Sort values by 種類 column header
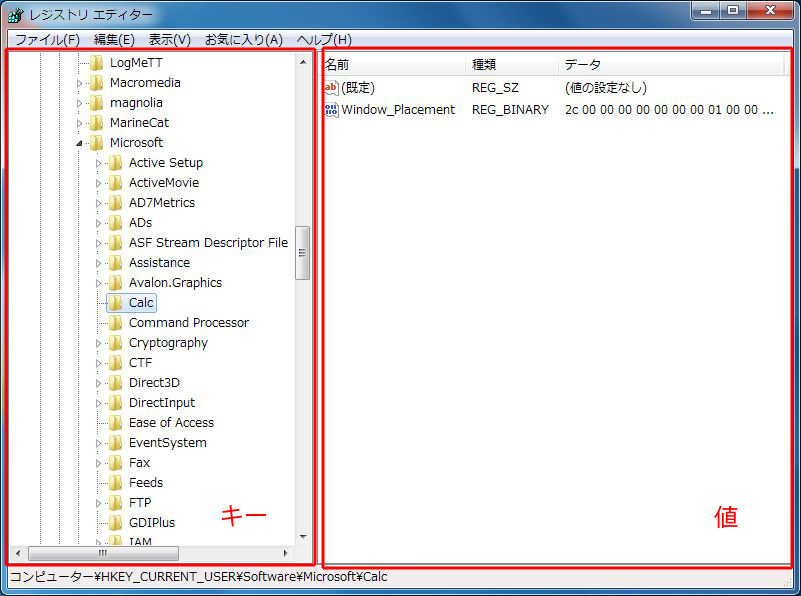The height and width of the screenshot is (596, 801). (x=512, y=64)
